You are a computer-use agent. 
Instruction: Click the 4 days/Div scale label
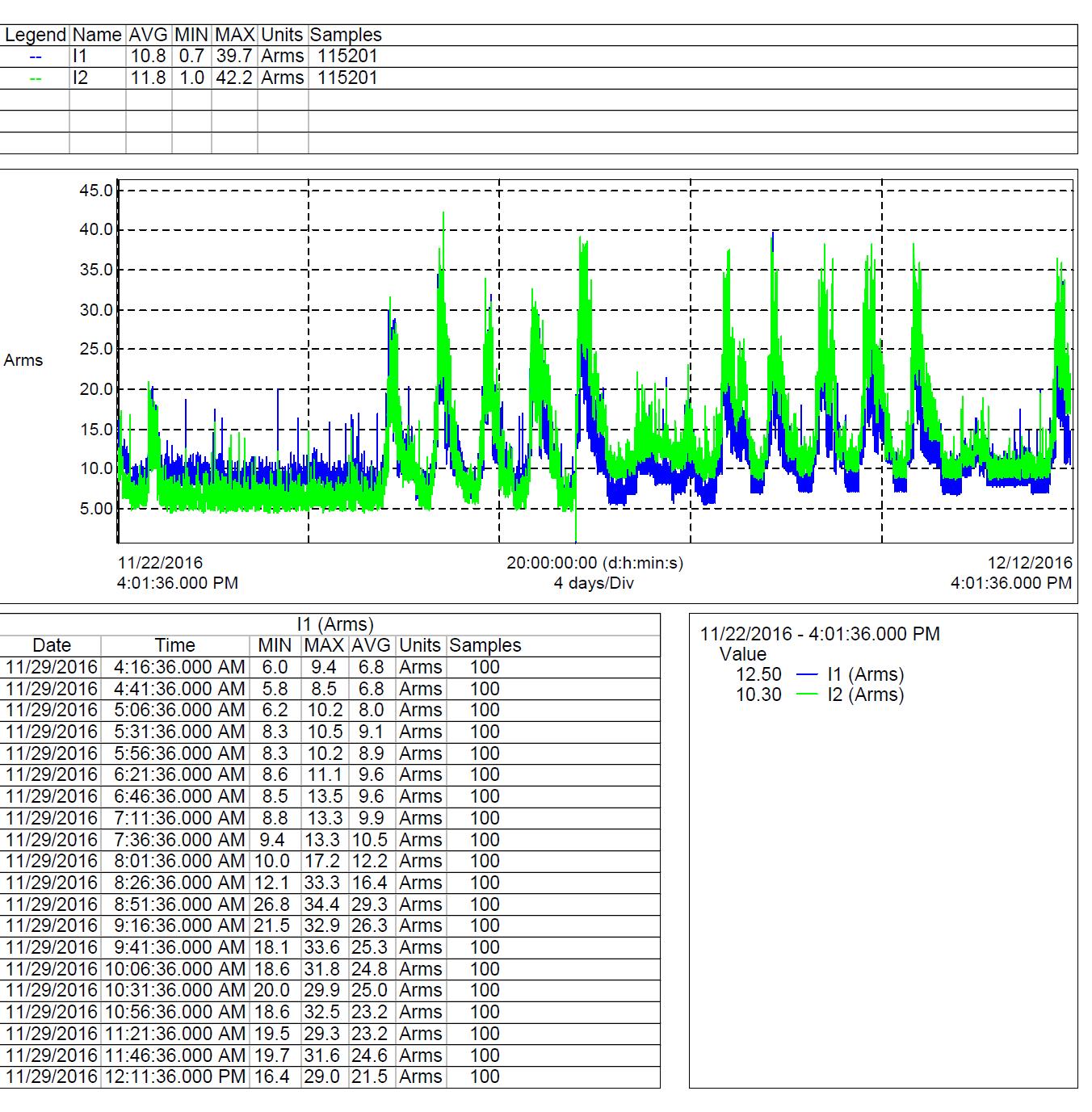point(594,583)
